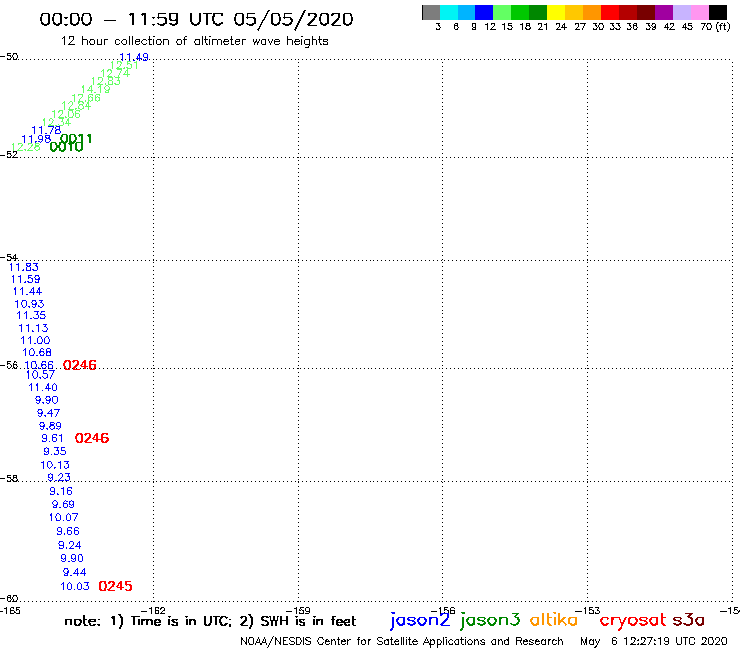Click the wave height value '9.66'
The width and height of the screenshot is (740, 650).
pyautogui.click(x=68, y=532)
